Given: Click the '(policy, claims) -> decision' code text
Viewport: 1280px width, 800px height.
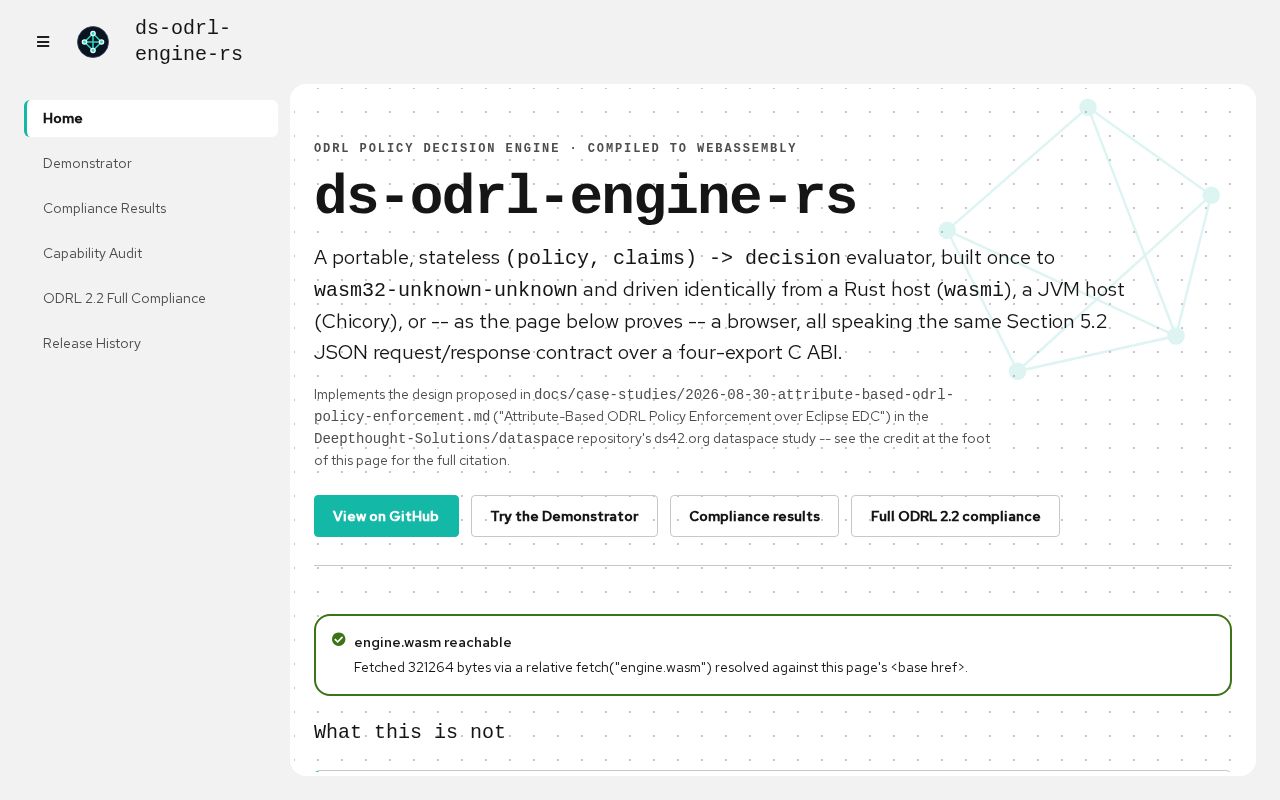Looking at the screenshot, I should click(673, 258).
